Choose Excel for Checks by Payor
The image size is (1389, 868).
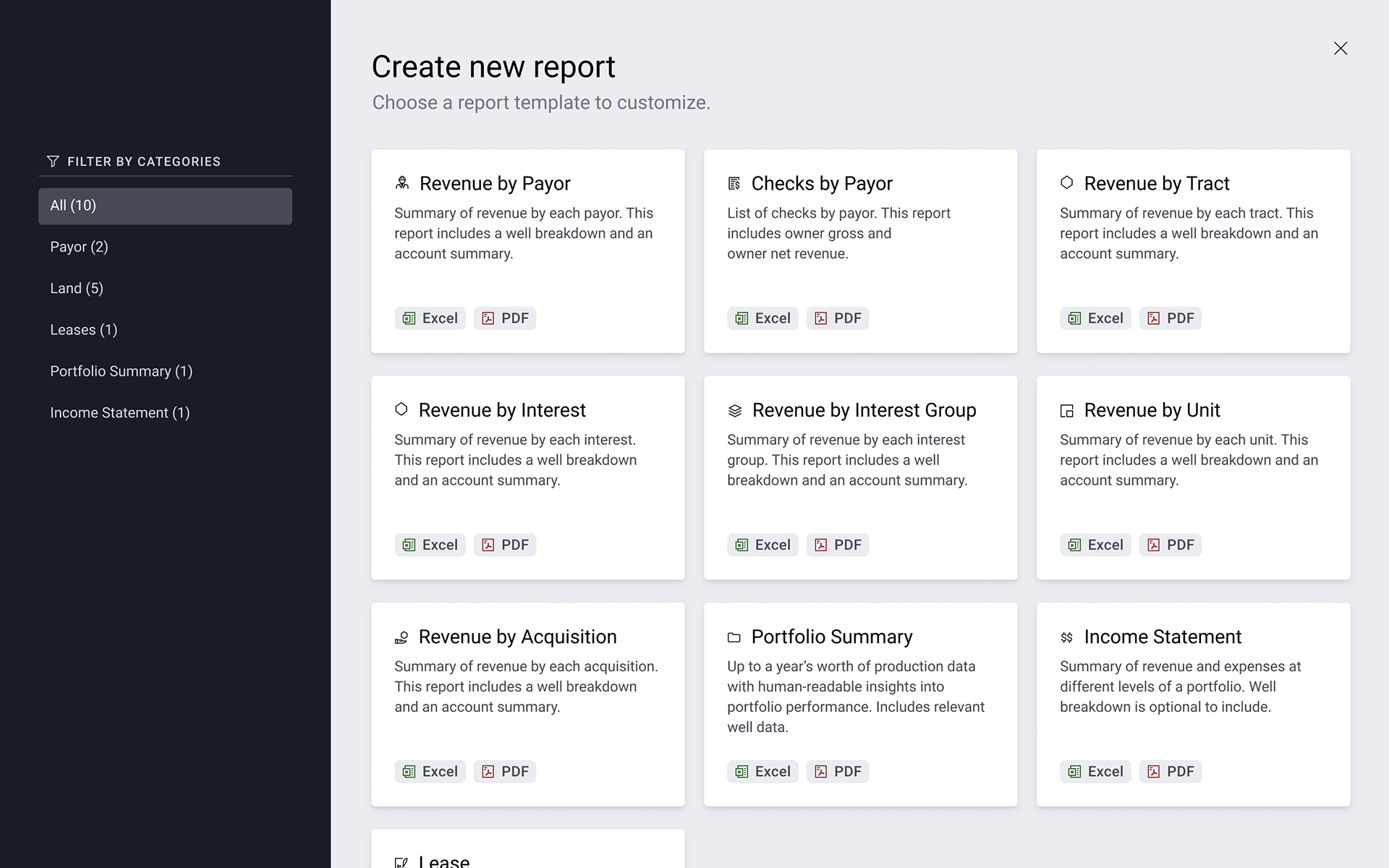pos(763,318)
